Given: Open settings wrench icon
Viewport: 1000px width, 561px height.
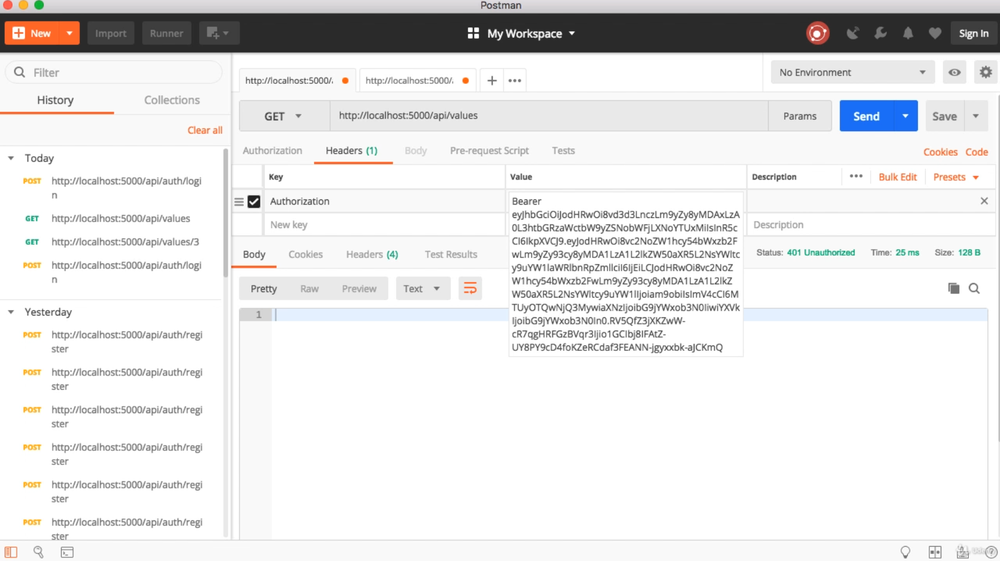Looking at the screenshot, I should click(880, 33).
